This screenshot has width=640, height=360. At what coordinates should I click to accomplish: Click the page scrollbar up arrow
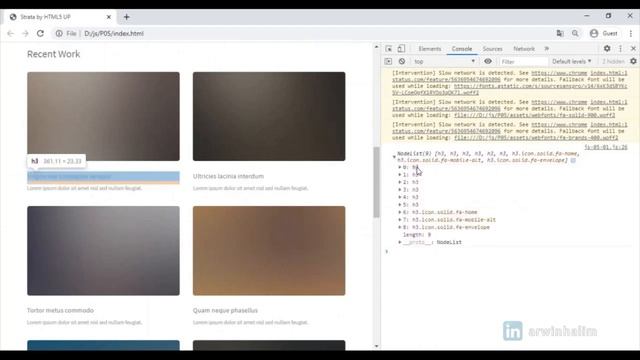click(x=376, y=47)
